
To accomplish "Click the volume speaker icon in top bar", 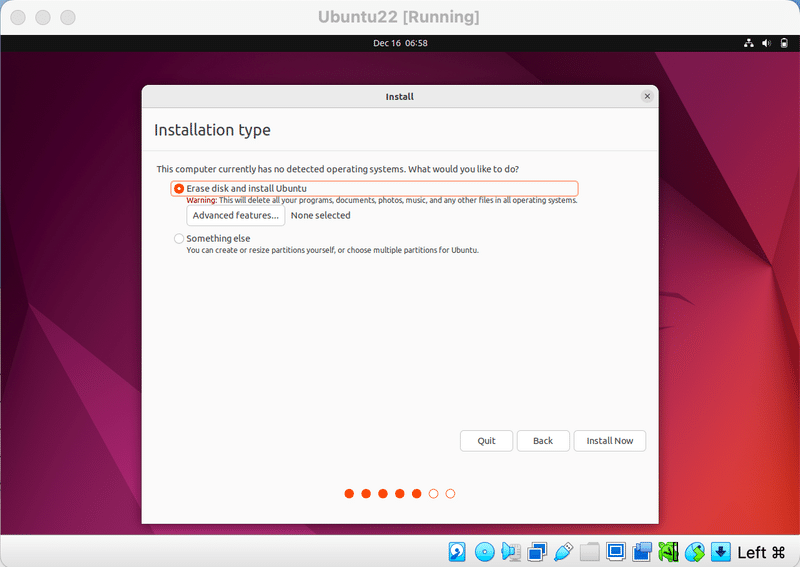I will tap(766, 43).
